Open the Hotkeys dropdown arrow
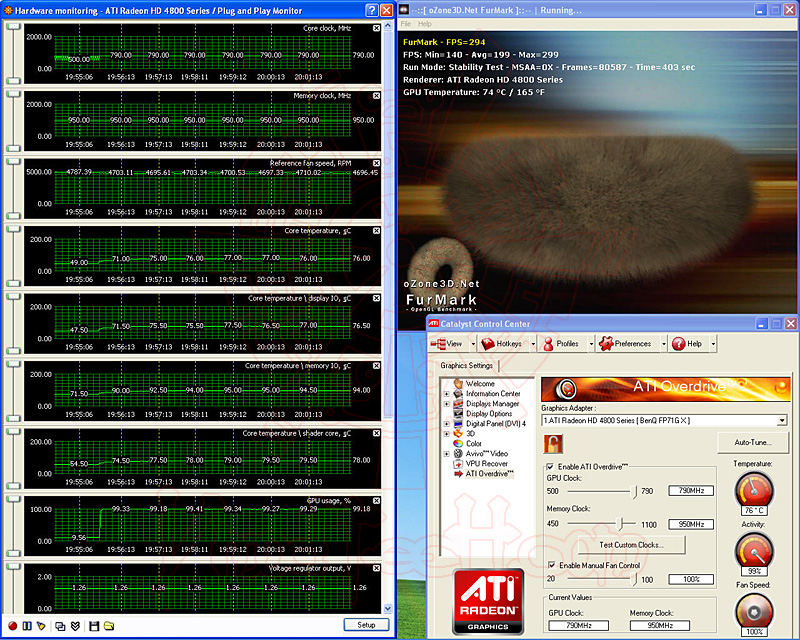 [533, 344]
